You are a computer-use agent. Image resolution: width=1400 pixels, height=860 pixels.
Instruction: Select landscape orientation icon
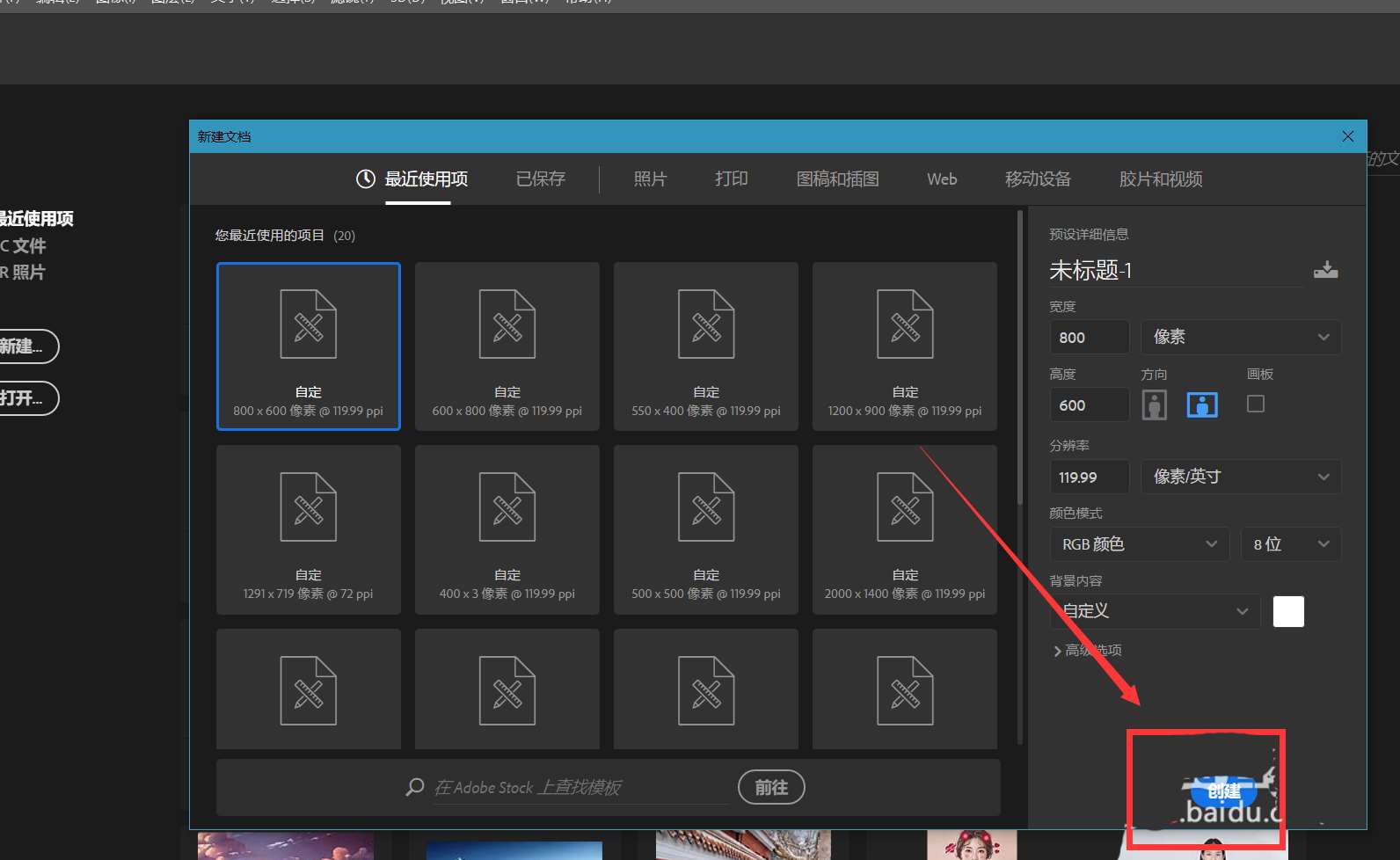1202,404
